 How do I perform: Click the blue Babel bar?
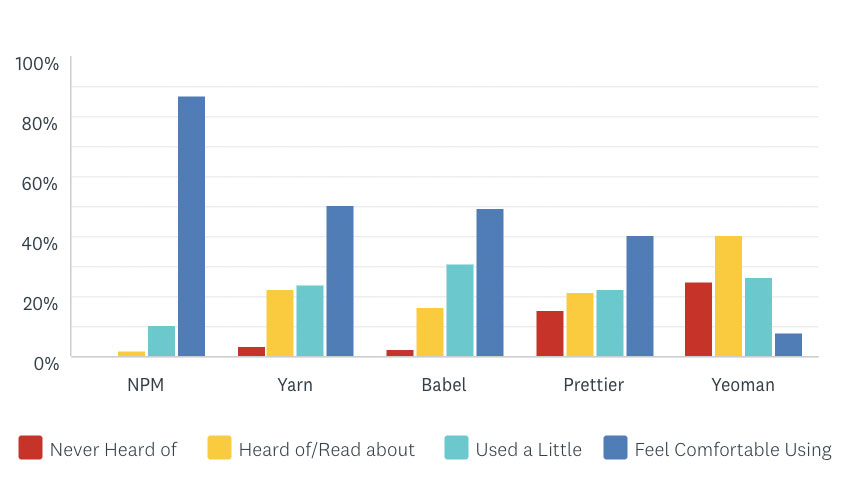coord(490,282)
